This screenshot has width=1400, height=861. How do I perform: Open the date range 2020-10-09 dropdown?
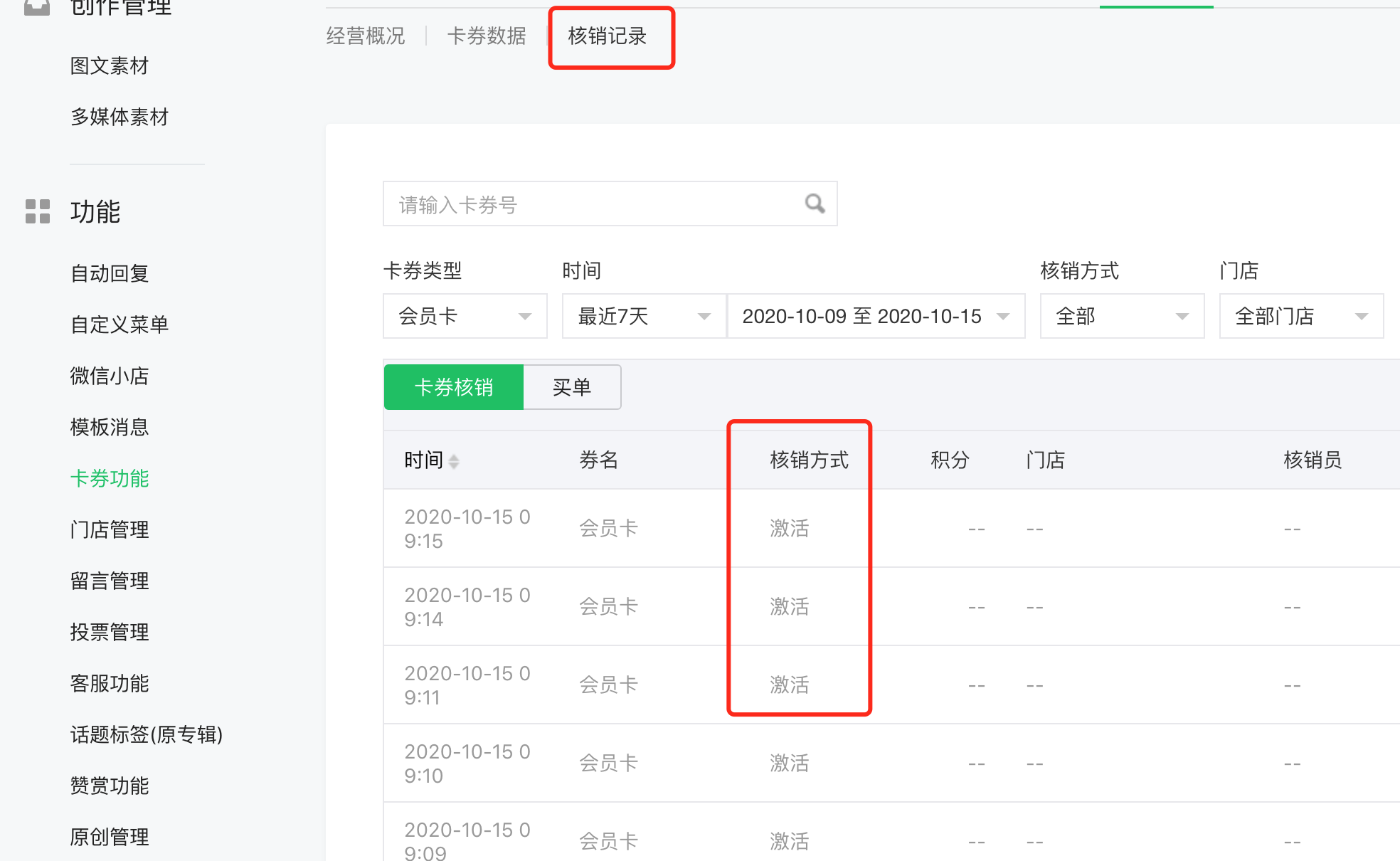pyautogui.click(x=875, y=316)
